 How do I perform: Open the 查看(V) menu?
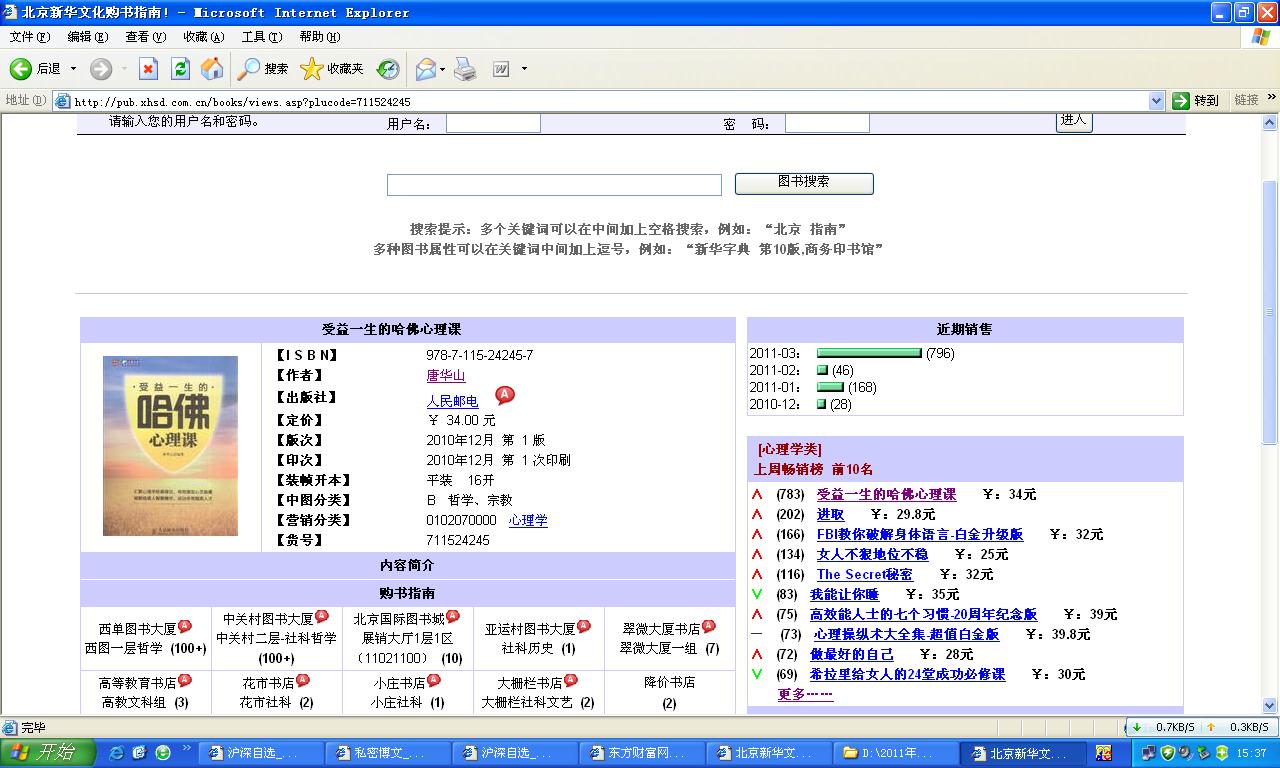(x=145, y=37)
